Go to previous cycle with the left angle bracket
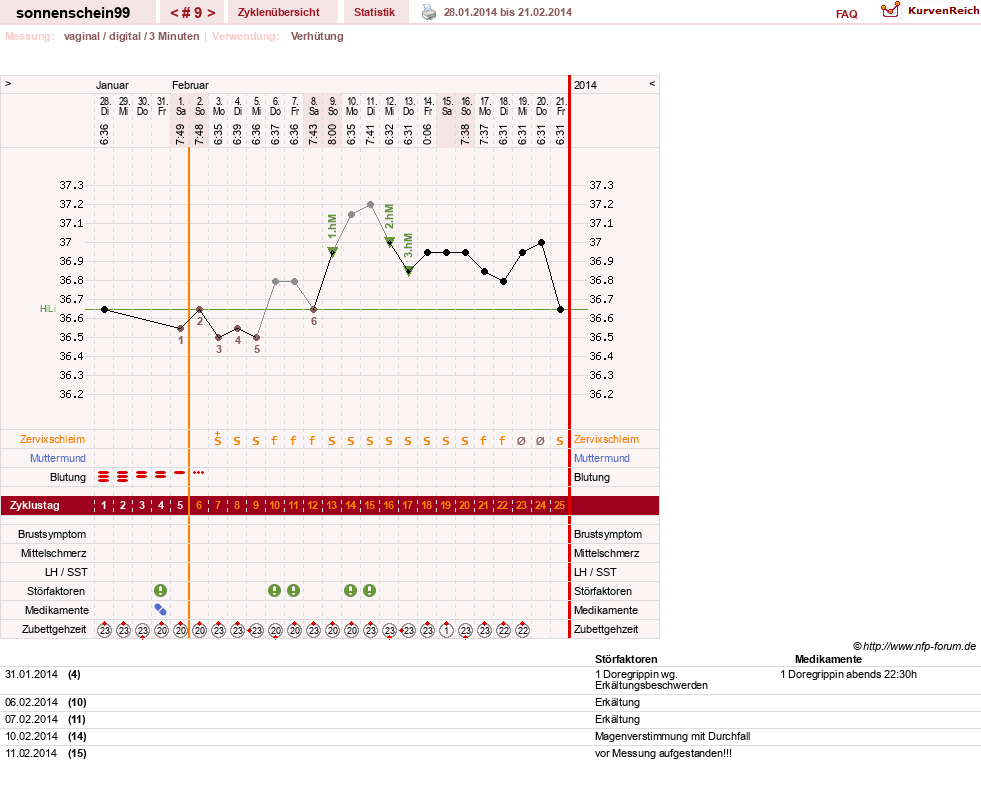The height and width of the screenshot is (792, 981). (x=174, y=13)
